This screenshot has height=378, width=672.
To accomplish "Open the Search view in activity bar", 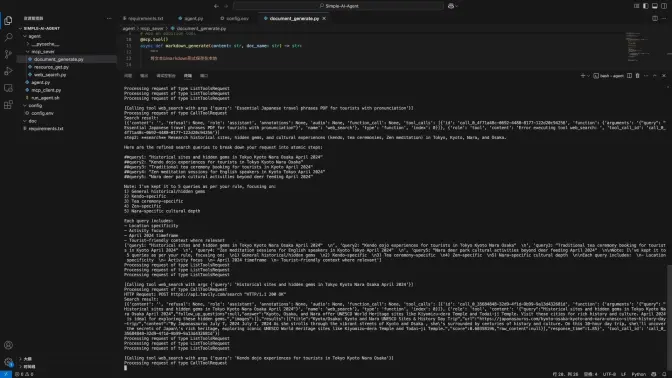I will click(x=8, y=38).
